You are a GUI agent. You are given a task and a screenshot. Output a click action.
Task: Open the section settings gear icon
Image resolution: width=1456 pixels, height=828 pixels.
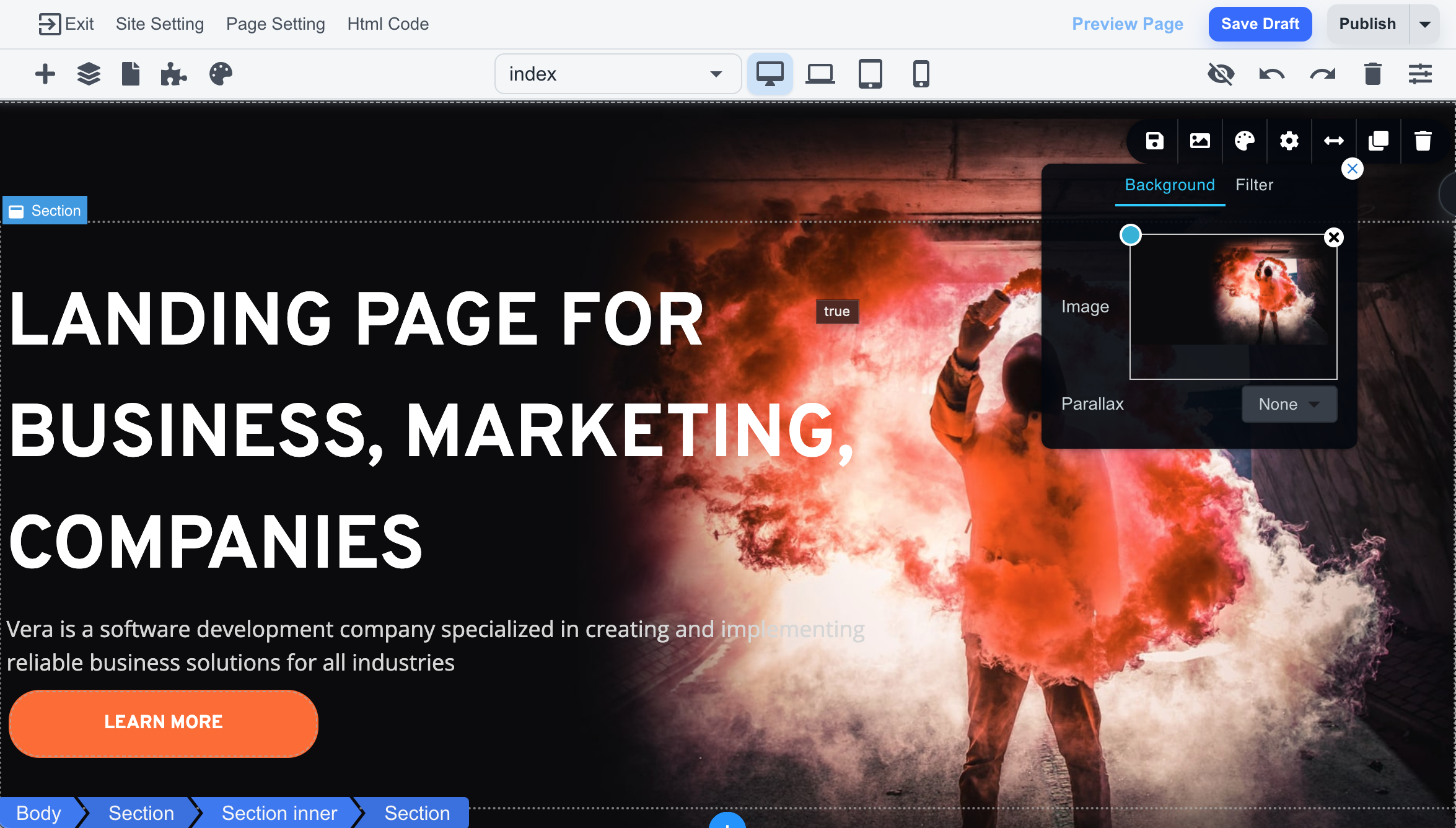point(1289,141)
